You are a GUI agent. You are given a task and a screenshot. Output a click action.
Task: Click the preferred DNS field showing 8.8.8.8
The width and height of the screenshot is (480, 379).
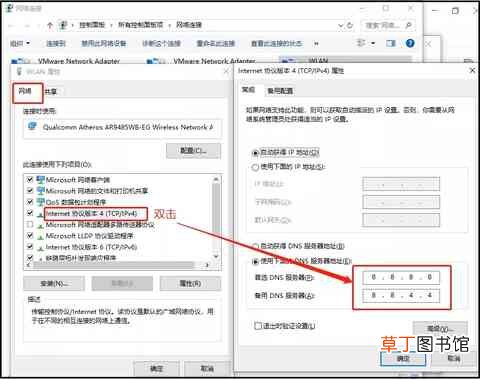401,277
